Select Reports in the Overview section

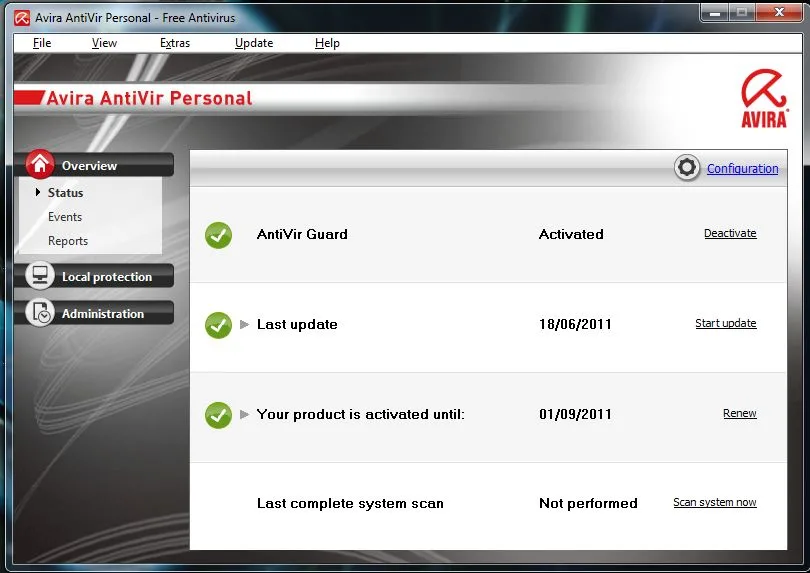[x=68, y=241]
